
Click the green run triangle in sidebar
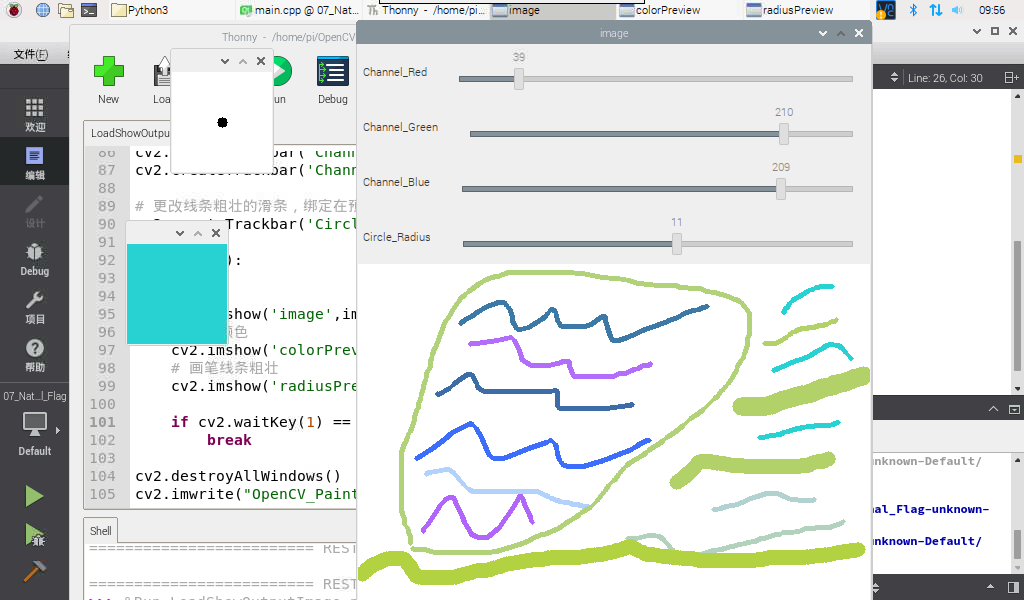tap(34, 496)
